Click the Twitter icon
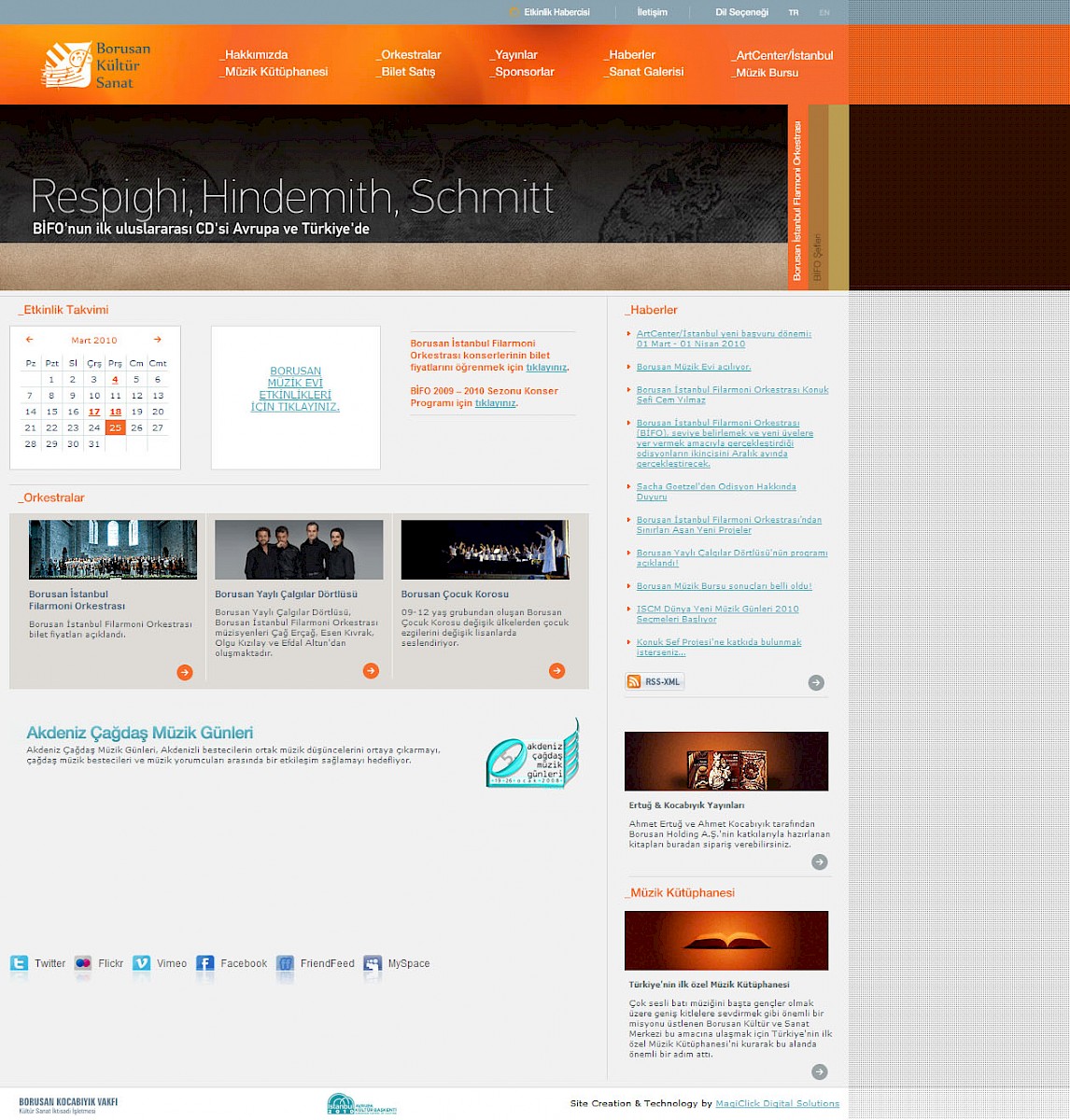Screen dimensions: 1070x1120 19,964
